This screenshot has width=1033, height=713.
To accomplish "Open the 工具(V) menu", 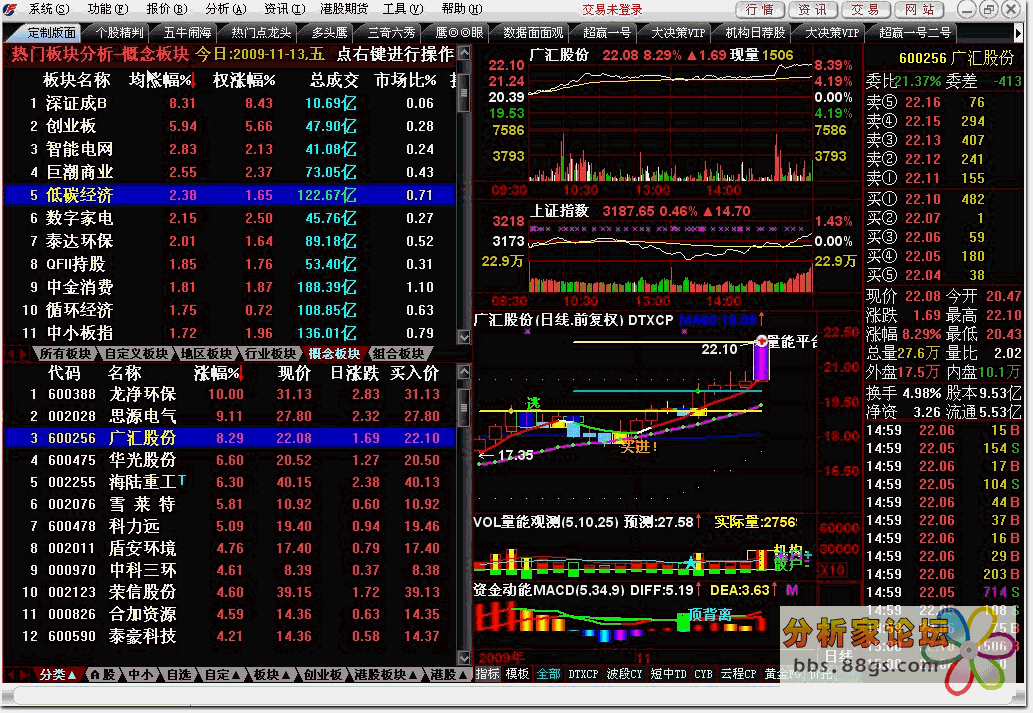I will 403,9.
